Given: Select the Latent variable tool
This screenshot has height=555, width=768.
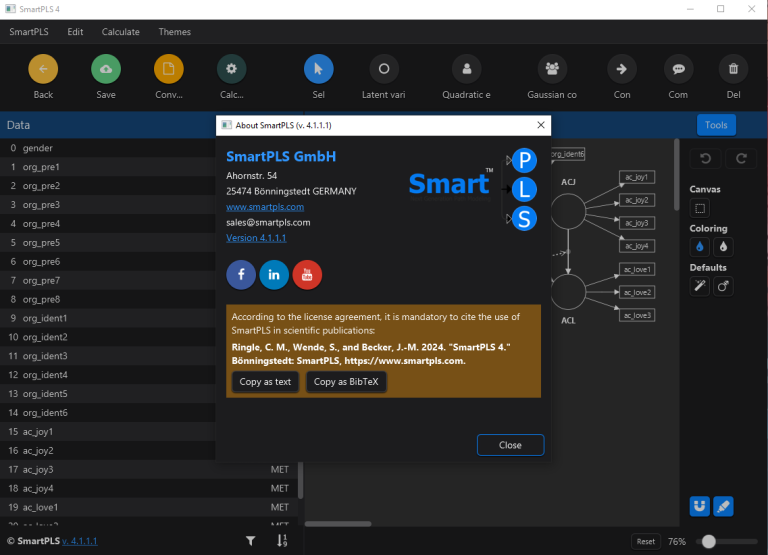Looking at the screenshot, I should (x=384, y=69).
